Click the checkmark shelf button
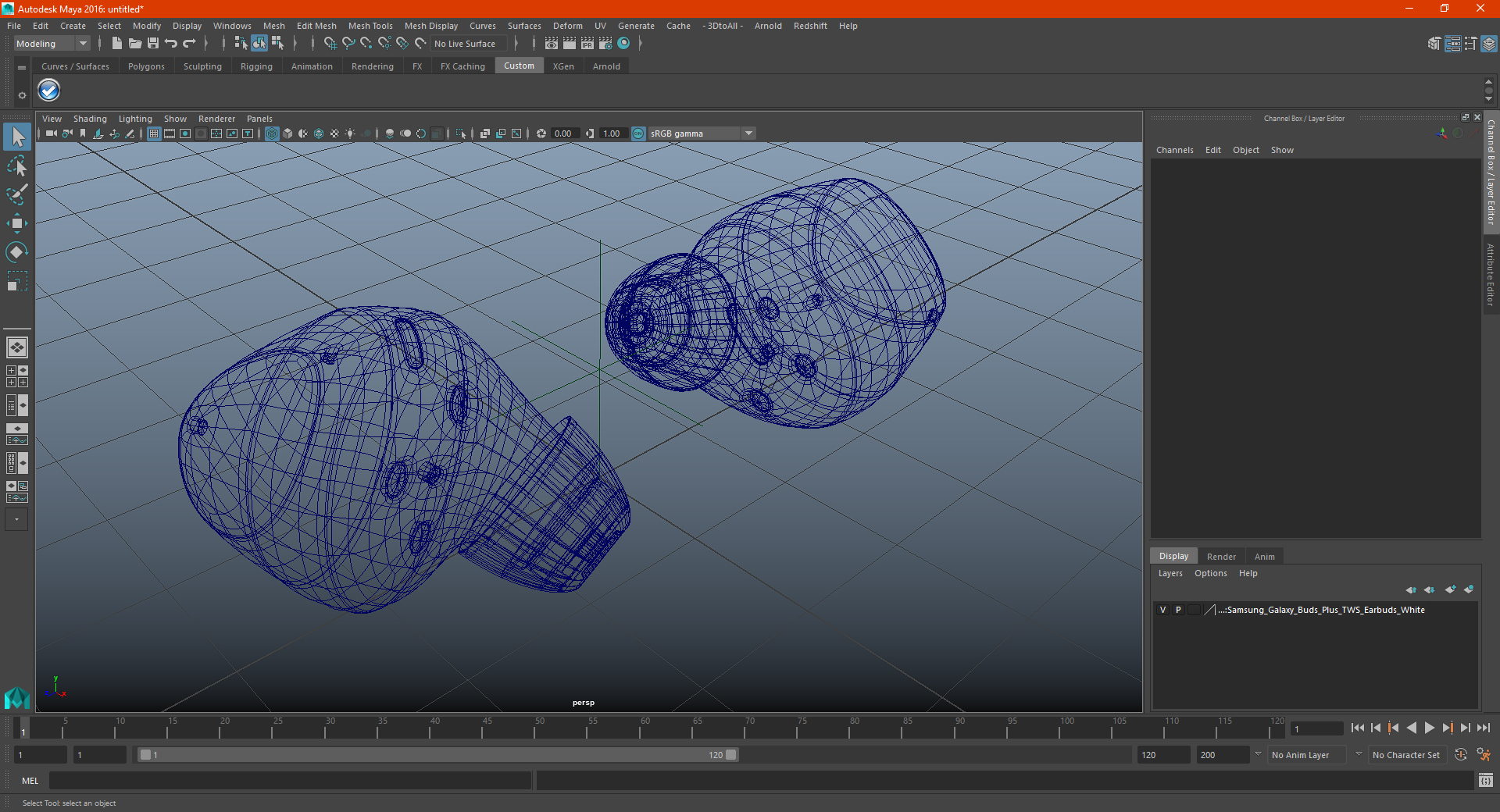Image resolution: width=1500 pixels, height=812 pixels. (x=48, y=91)
